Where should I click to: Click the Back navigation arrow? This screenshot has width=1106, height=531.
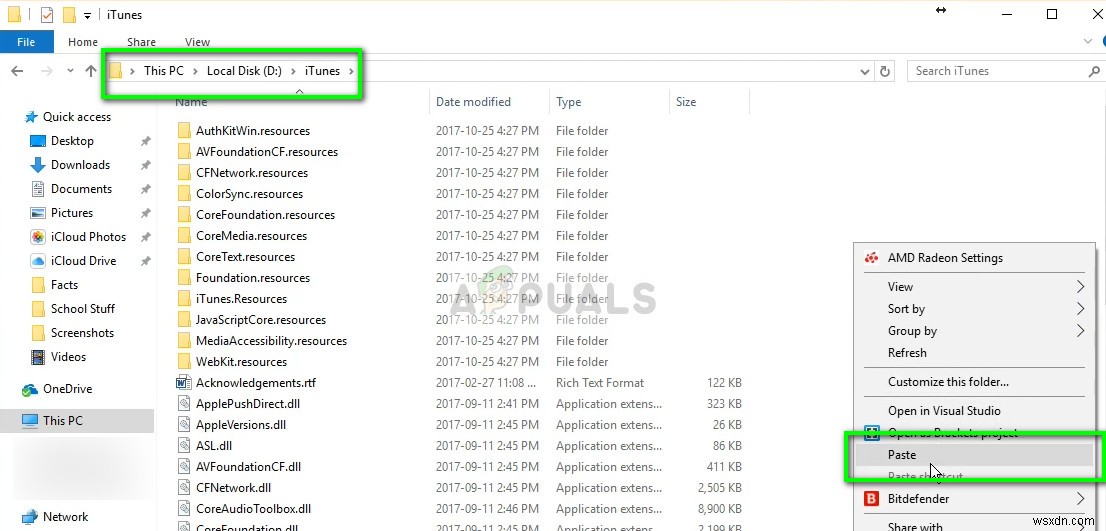pyautogui.click(x=18, y=71)
